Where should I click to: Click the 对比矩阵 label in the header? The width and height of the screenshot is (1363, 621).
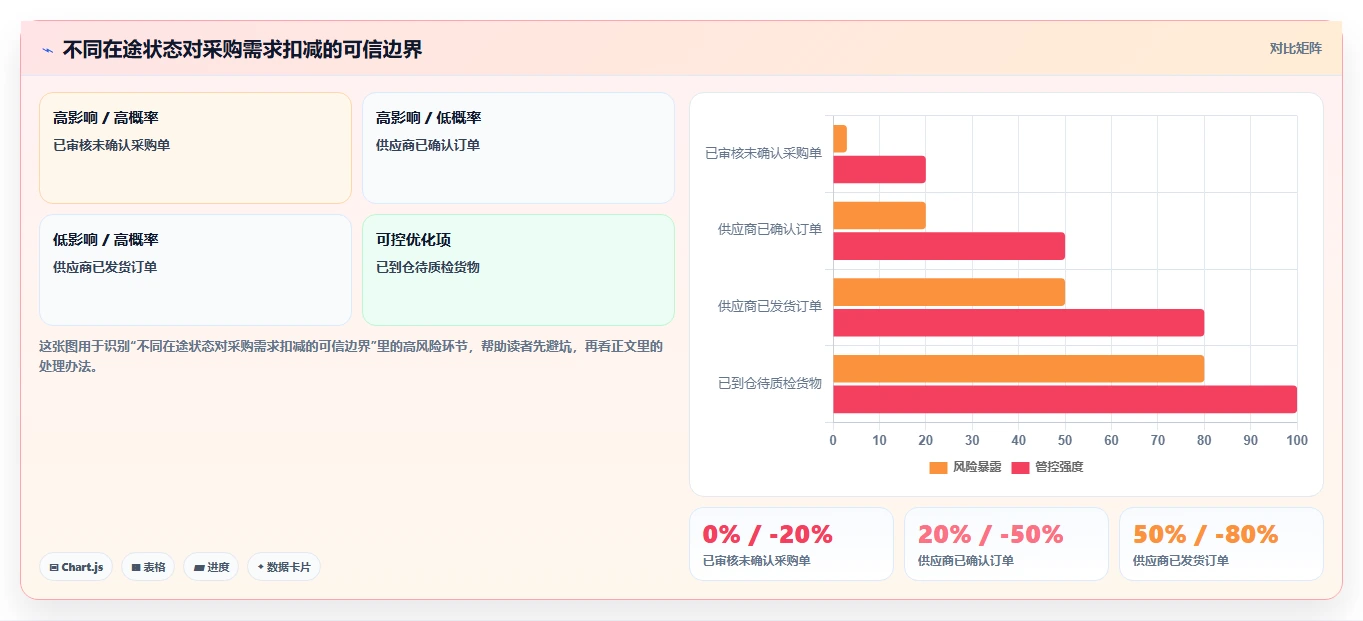pos(1296,48)
